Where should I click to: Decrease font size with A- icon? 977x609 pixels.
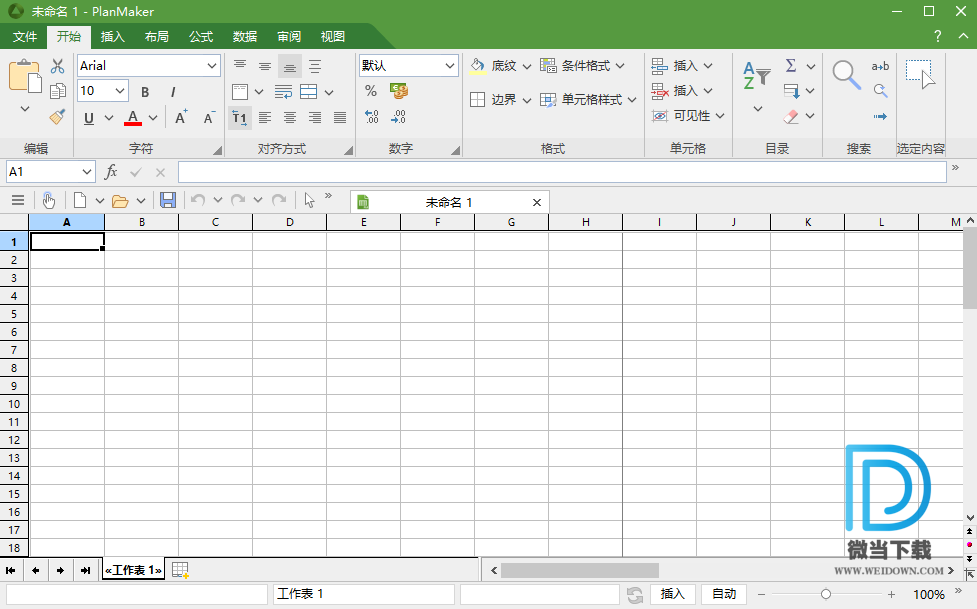[209, 117]
